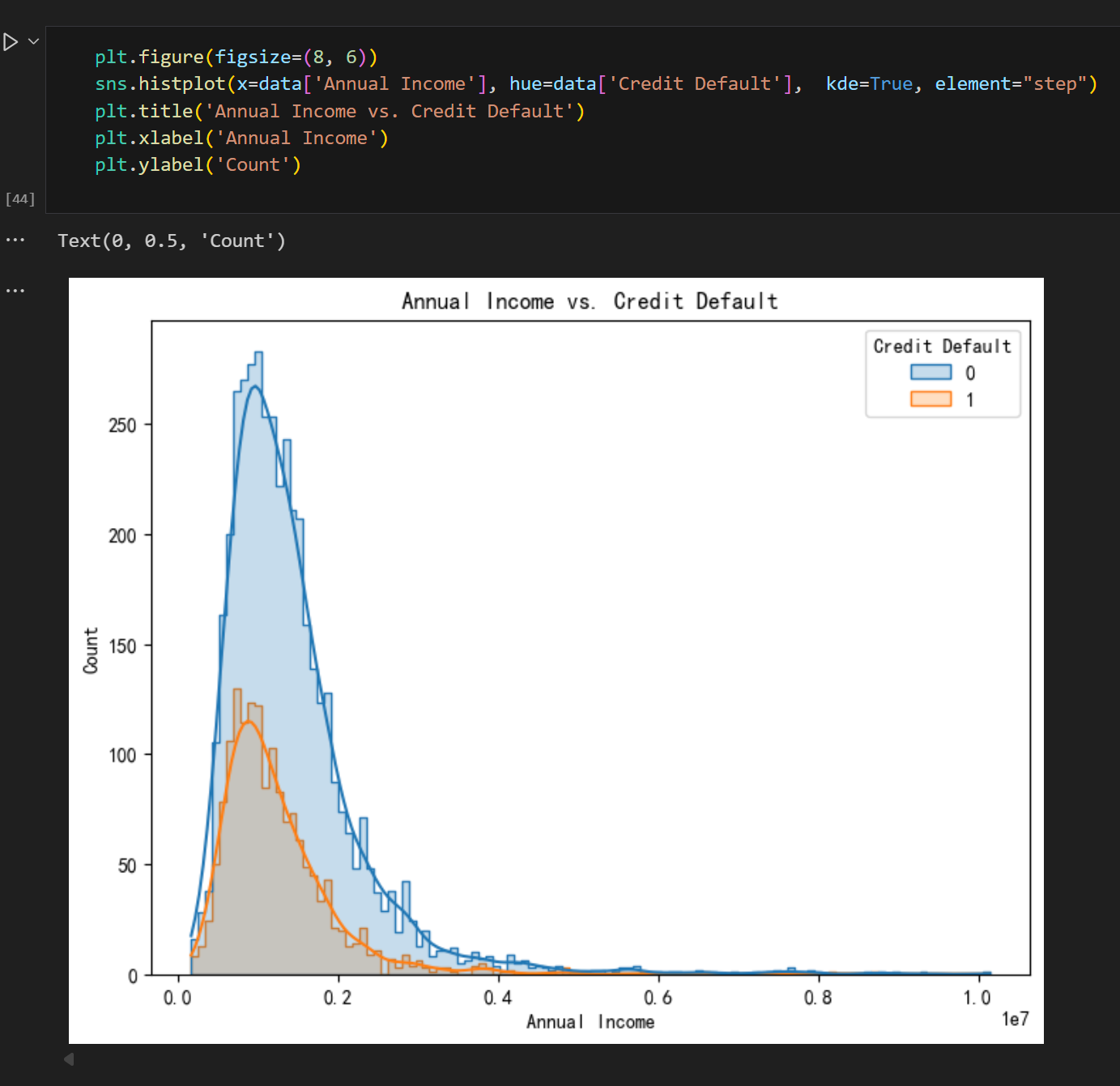The image size is (1120, 1086).
Task: Click the execution count [44]
Action: pos(20,199)
